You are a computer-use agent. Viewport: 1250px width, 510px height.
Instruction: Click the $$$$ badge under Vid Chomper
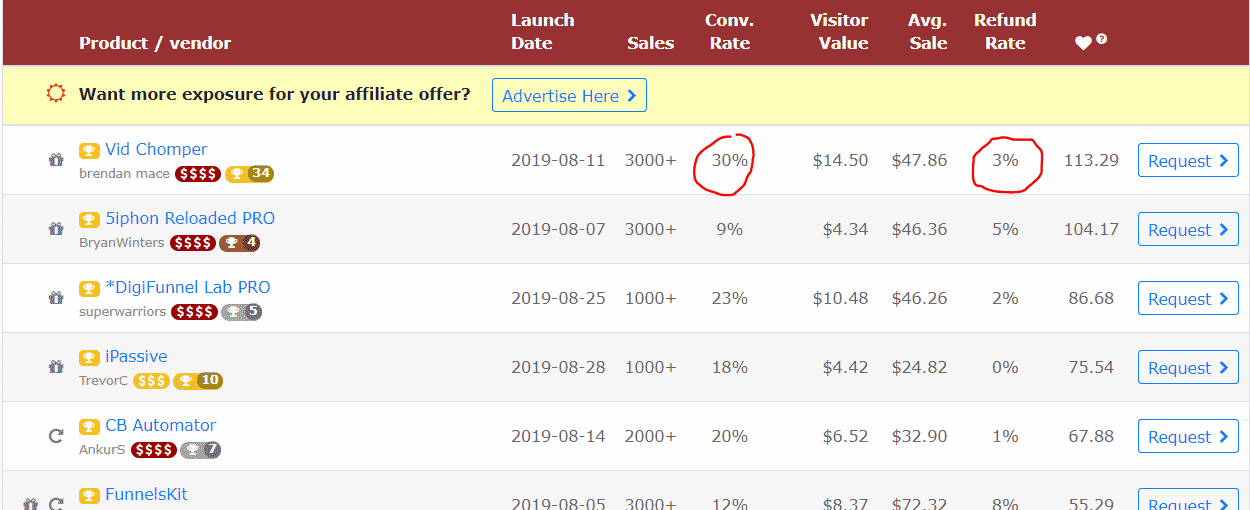(x=197, y=174)
